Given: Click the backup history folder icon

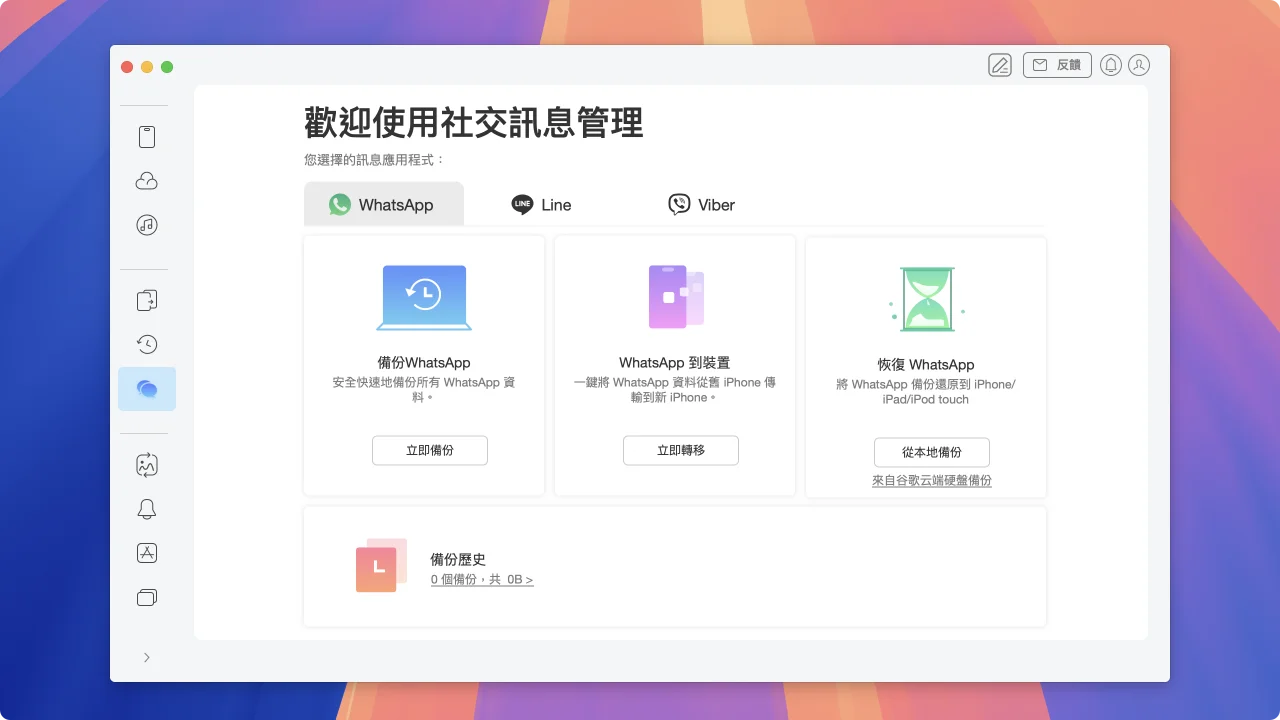Looking at the screenshot, I should point(381,565).
